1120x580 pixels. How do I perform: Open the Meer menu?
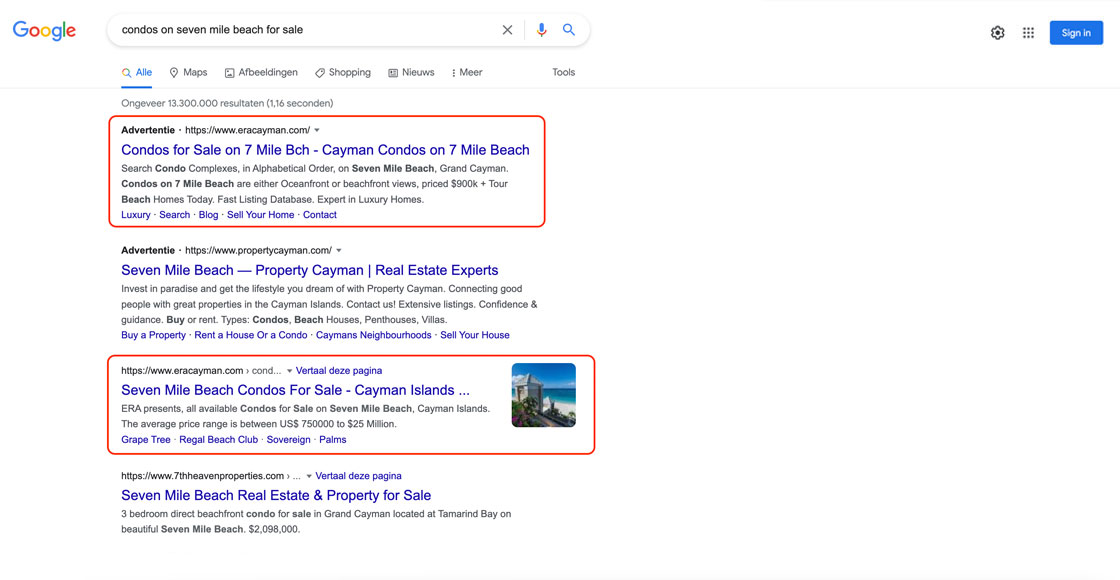[x=467, y=73]
